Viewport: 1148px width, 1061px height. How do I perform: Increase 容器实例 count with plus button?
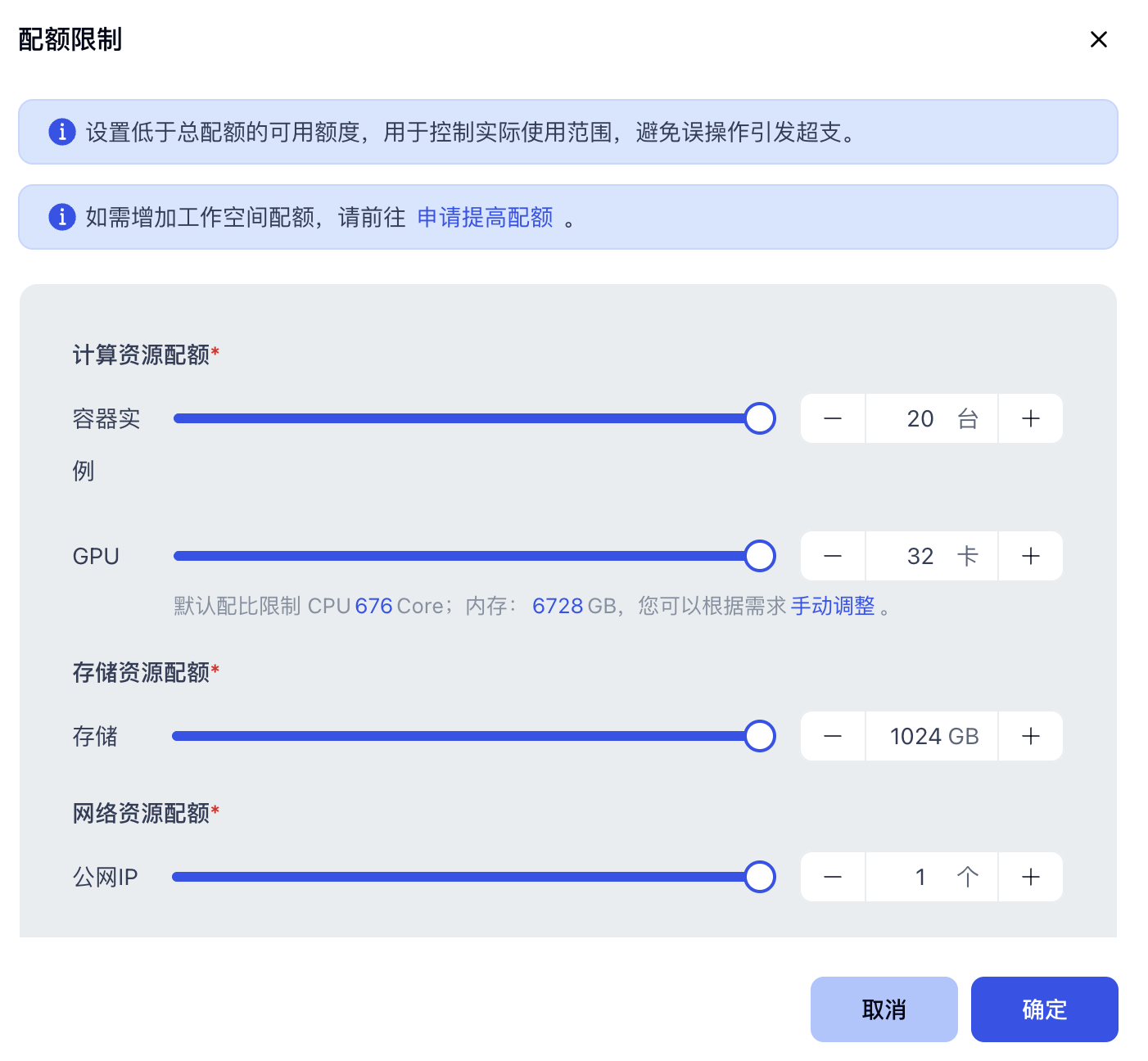point(1031,418)
